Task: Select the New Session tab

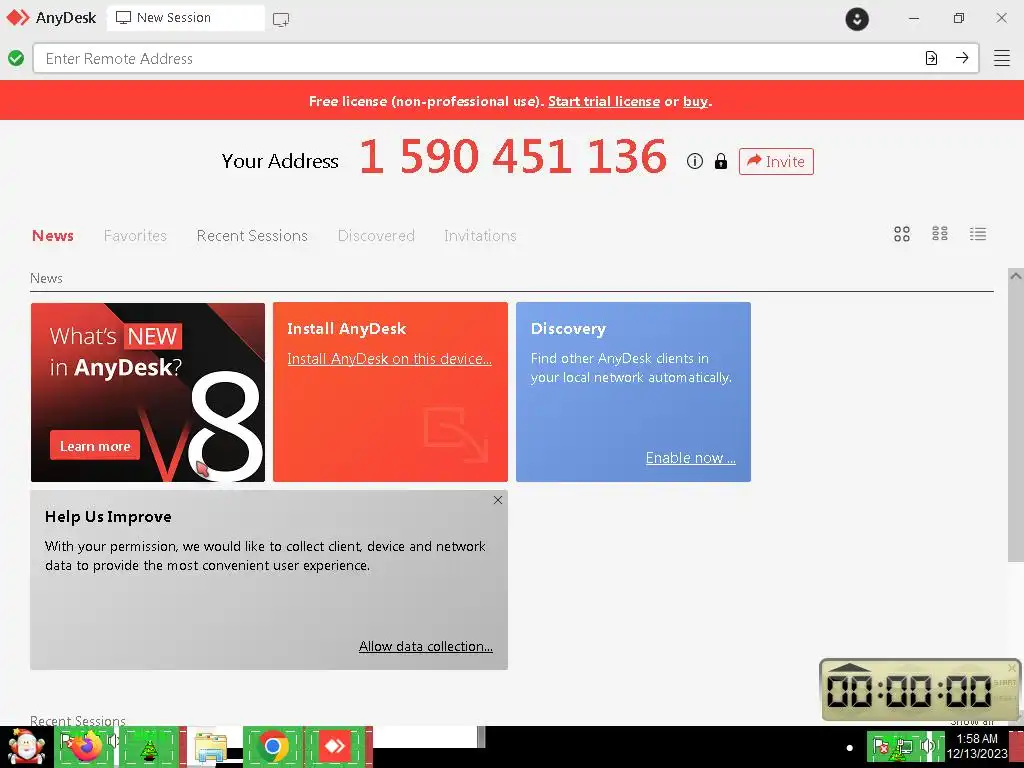Action: point(185,18)
